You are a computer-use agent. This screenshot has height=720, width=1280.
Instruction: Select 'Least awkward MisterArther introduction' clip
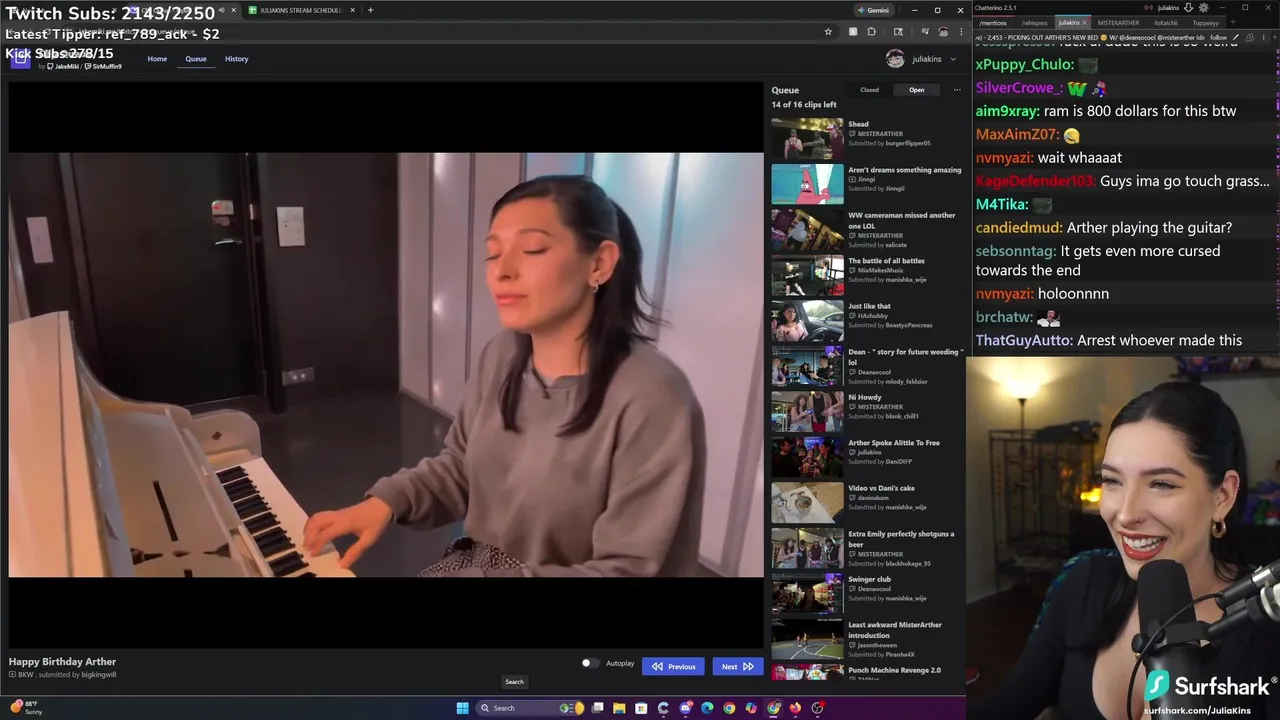(807, 639)
